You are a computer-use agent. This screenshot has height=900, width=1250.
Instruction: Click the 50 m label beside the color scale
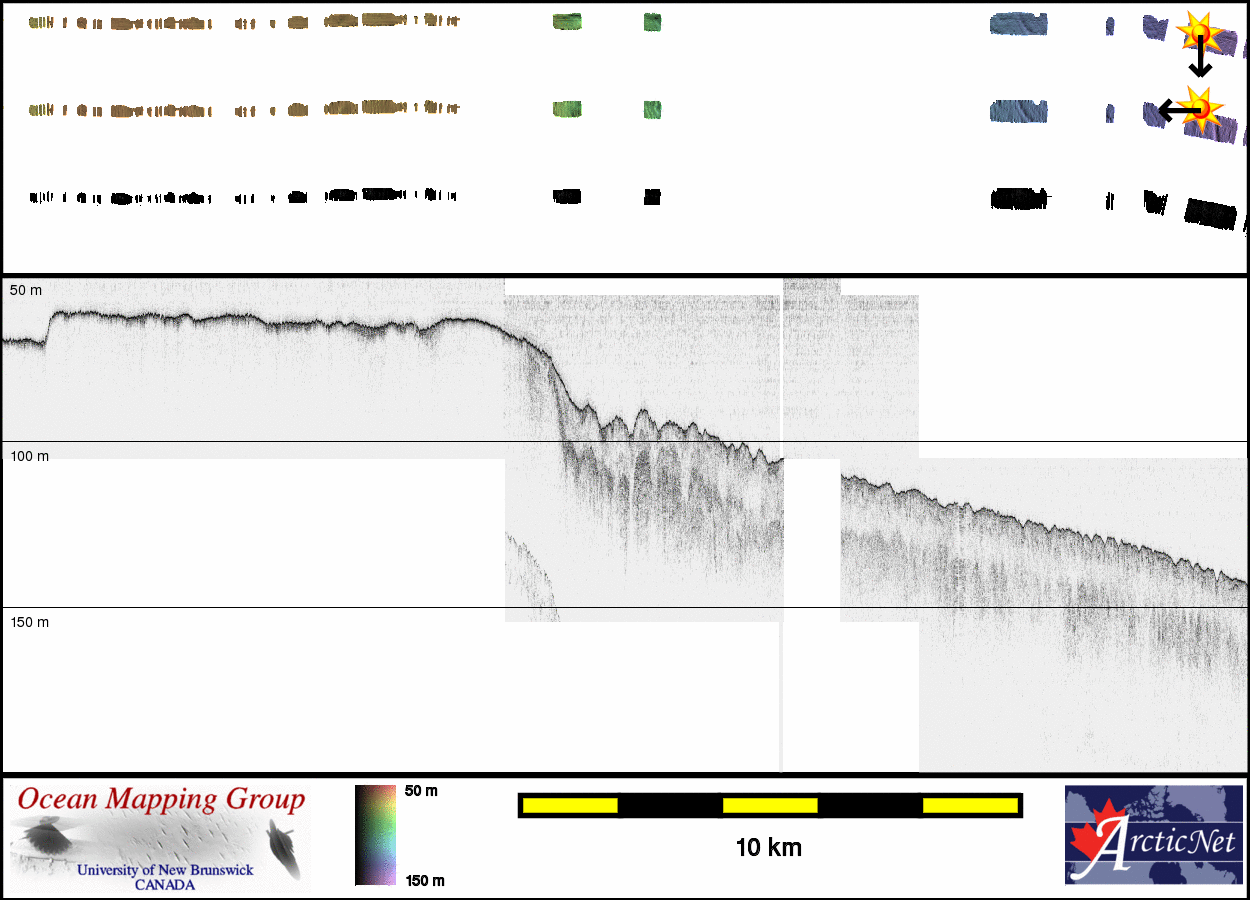pos(421,791)
